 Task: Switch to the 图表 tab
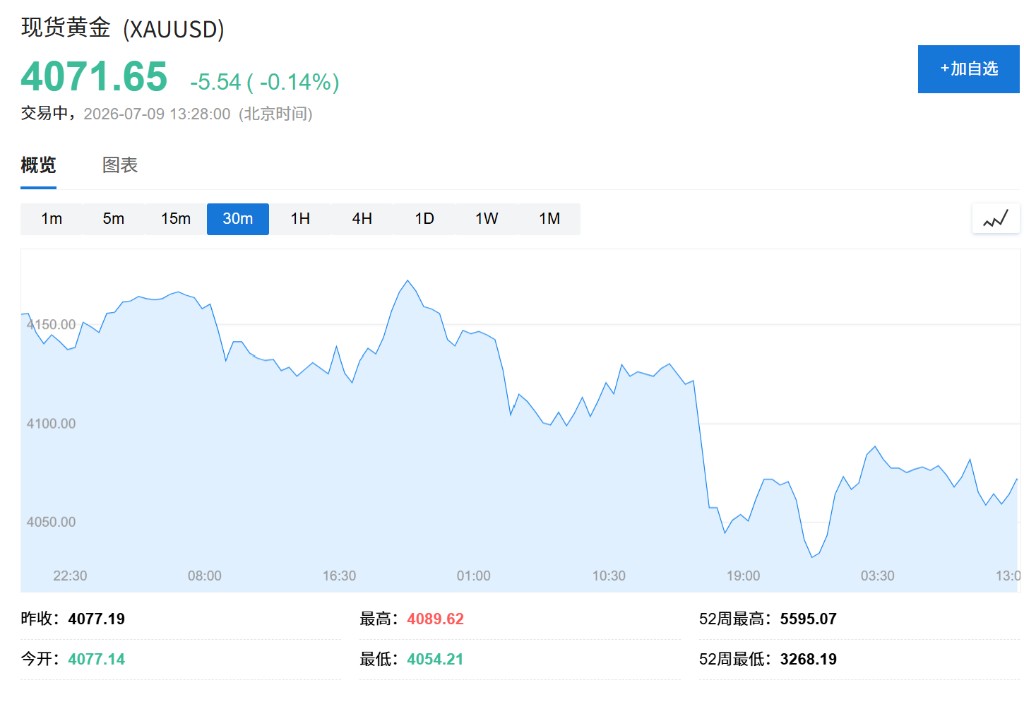click(120, 165)
